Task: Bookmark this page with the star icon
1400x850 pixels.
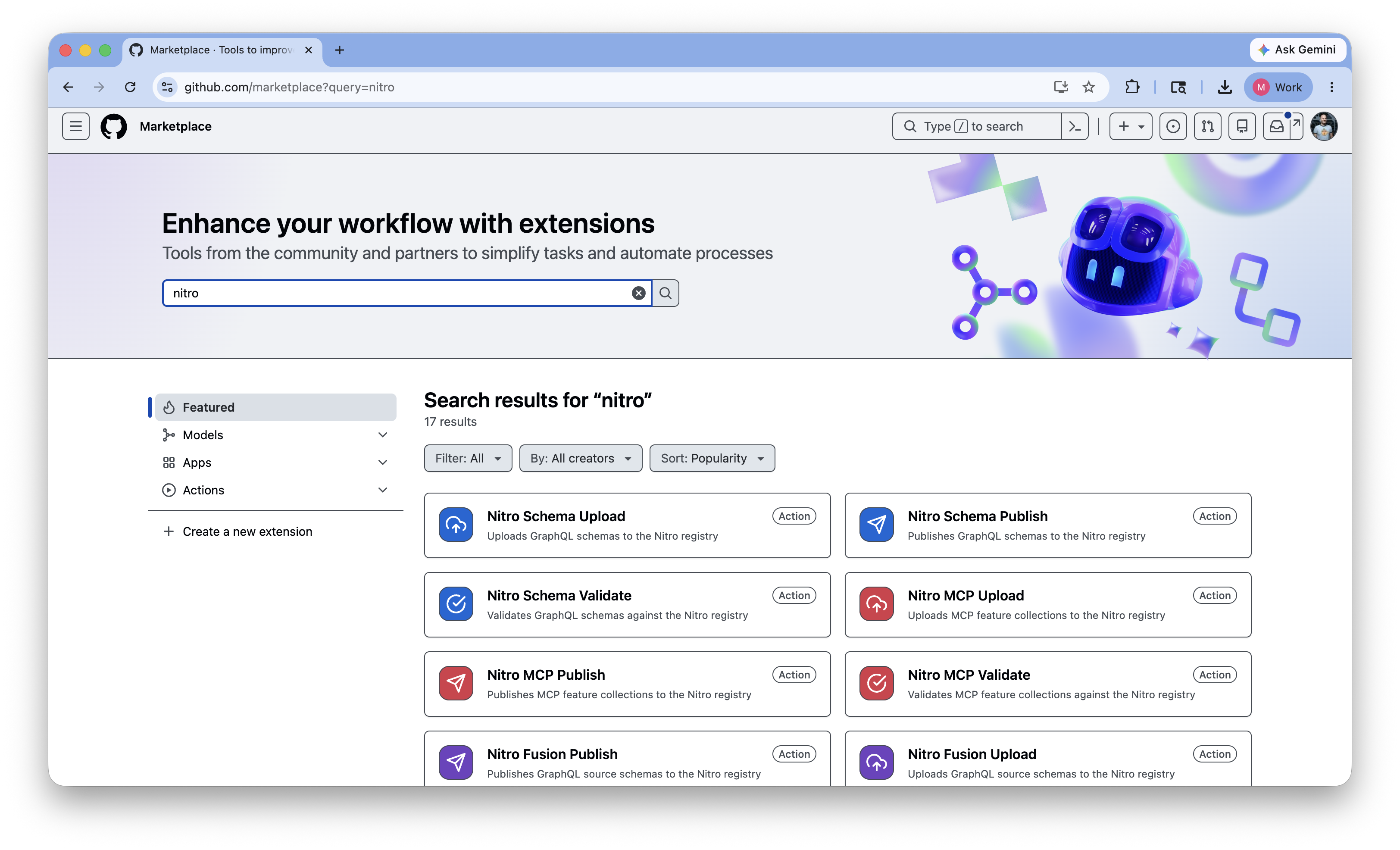Action: [x=1088, y=87]
